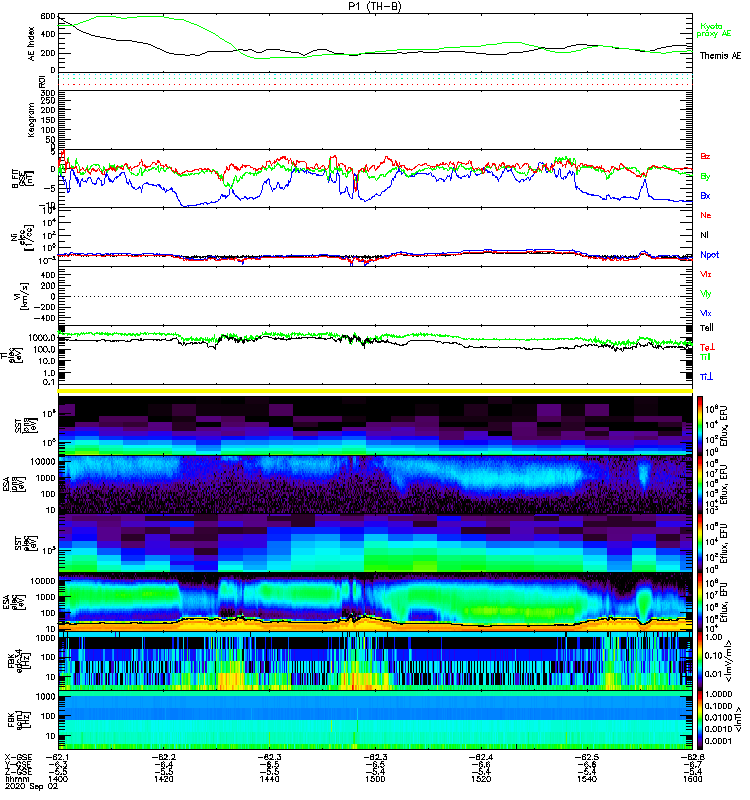This screenshot has width=750, height=800.
Task: Click the 1500 time tick label
Action: click(x=375, y=779)
